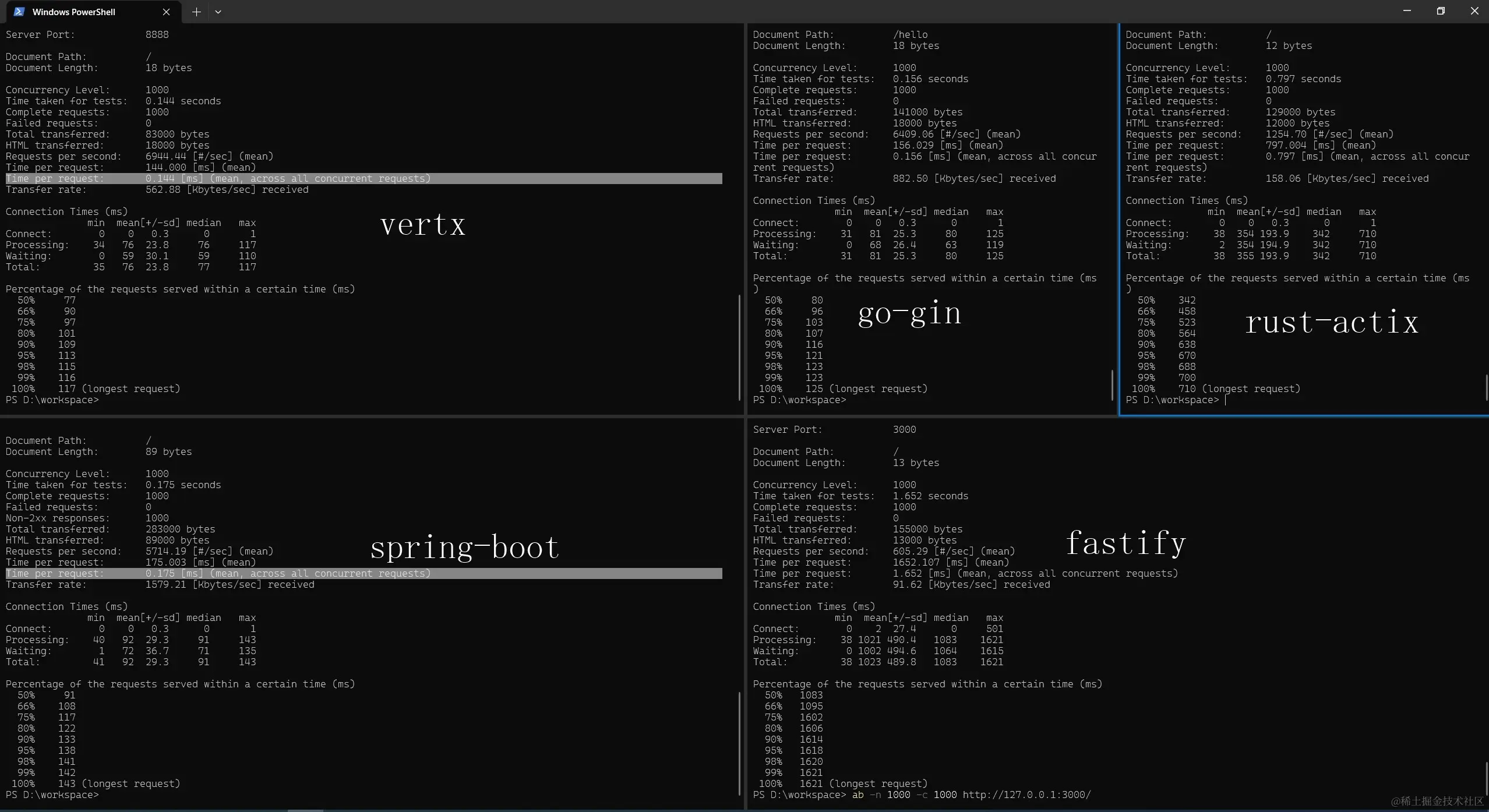Click highlighted Time per request in vertx
Image resolution: width=1489 pixels, height=812 pixels.
[x=55, y=179]
